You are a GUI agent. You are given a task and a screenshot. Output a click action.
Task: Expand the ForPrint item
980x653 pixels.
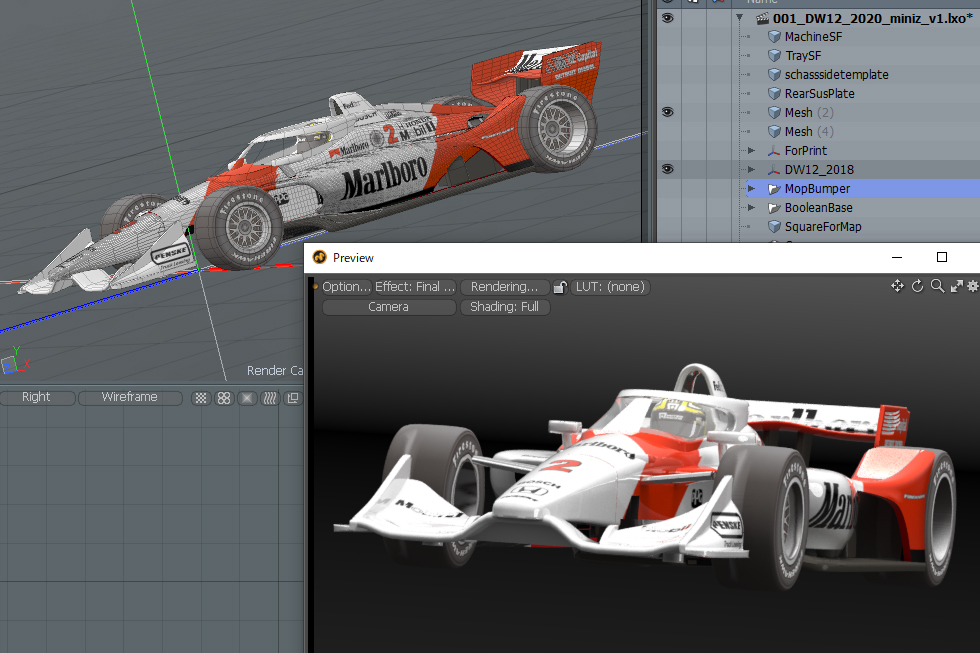(x=751, y=151)
